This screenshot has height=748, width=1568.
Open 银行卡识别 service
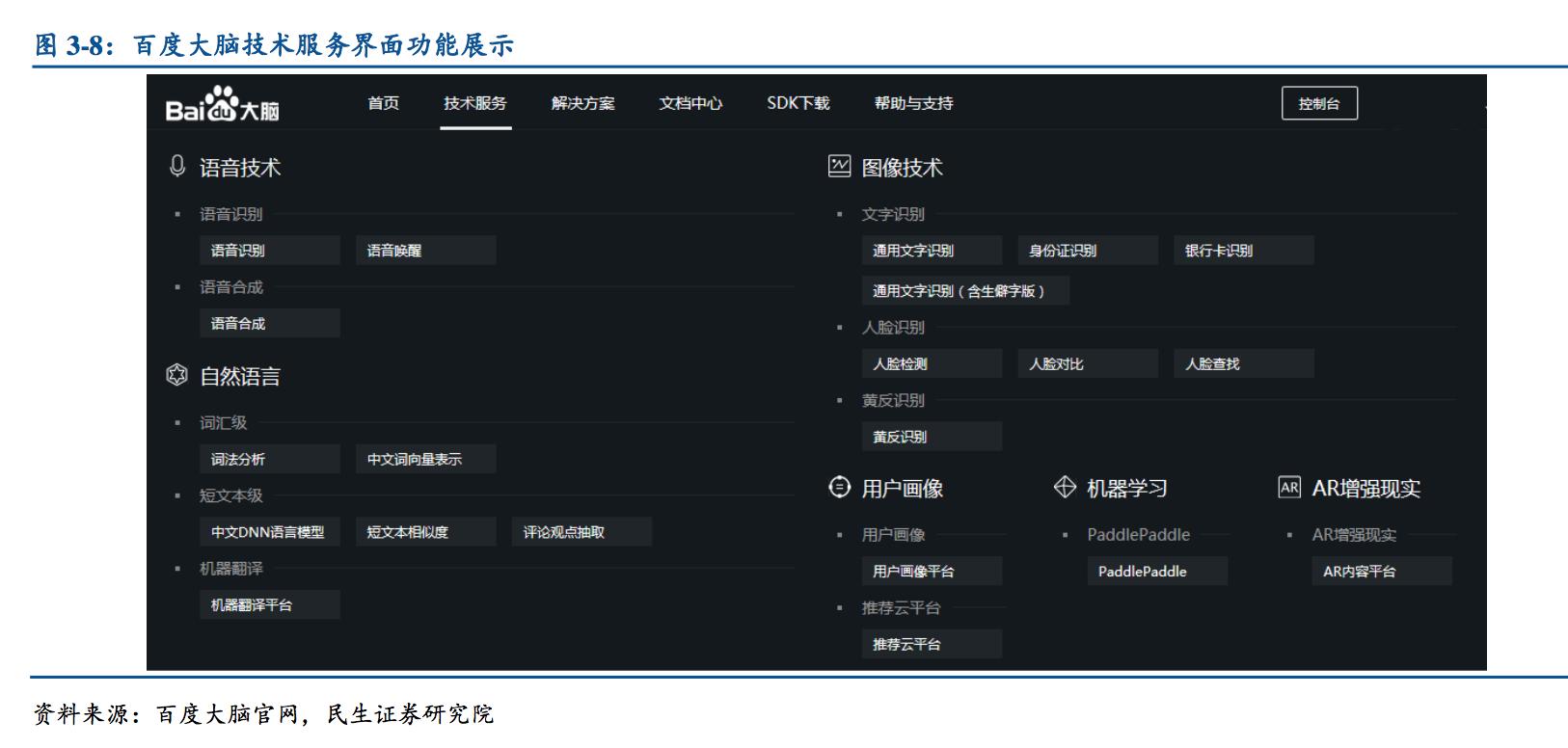click(x=1244, y=251)
